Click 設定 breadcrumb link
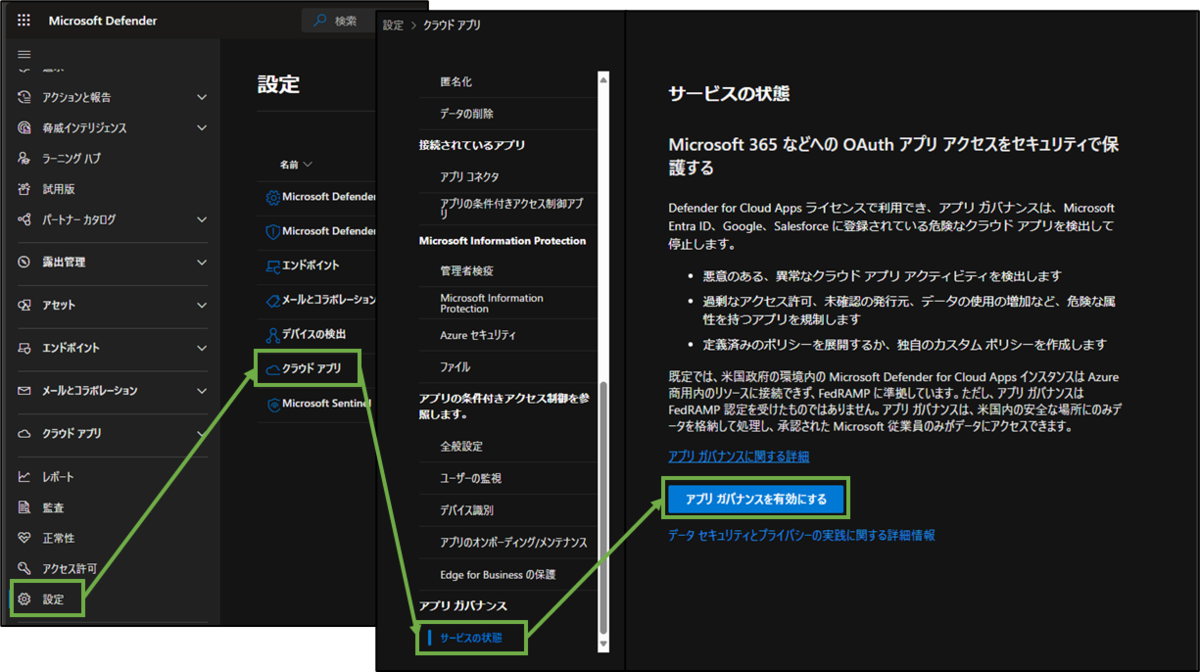 [393, 25]
